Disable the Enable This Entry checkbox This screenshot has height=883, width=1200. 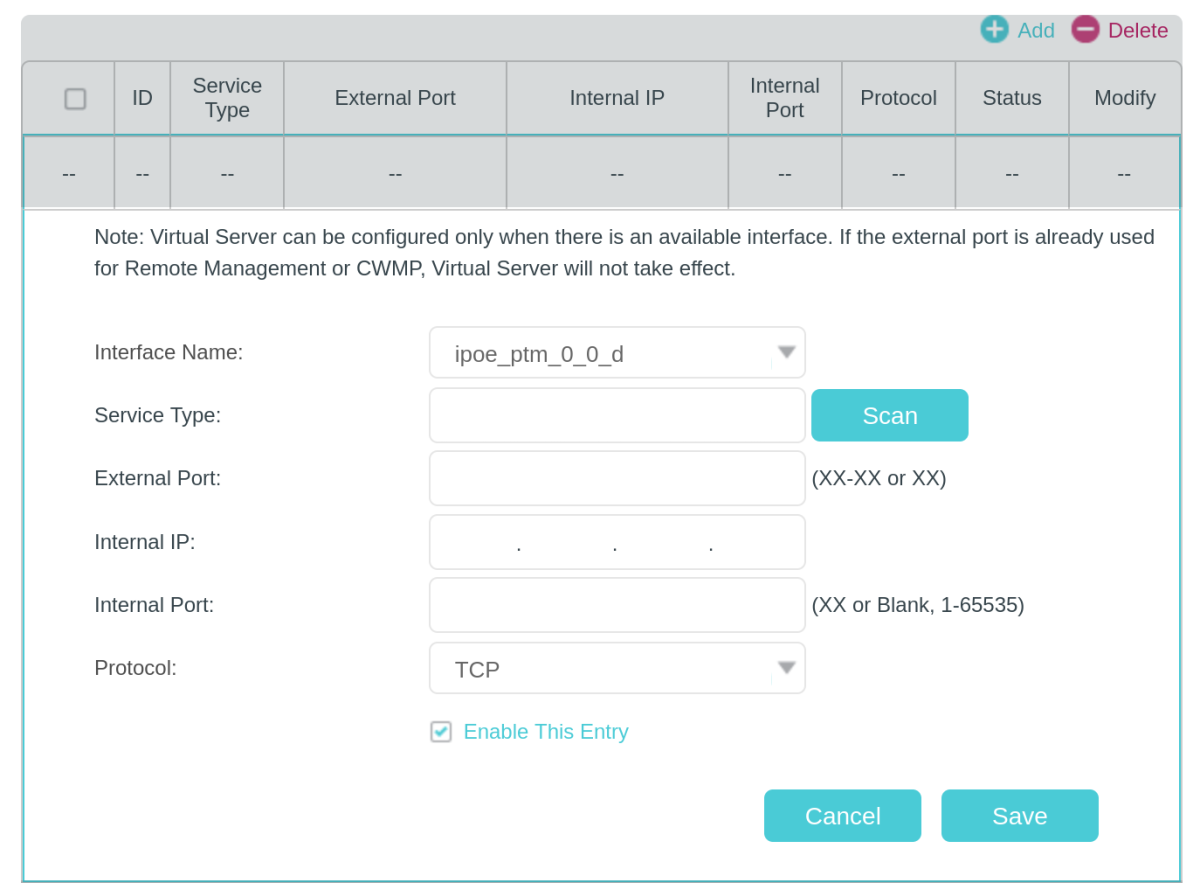pos(441,731)
